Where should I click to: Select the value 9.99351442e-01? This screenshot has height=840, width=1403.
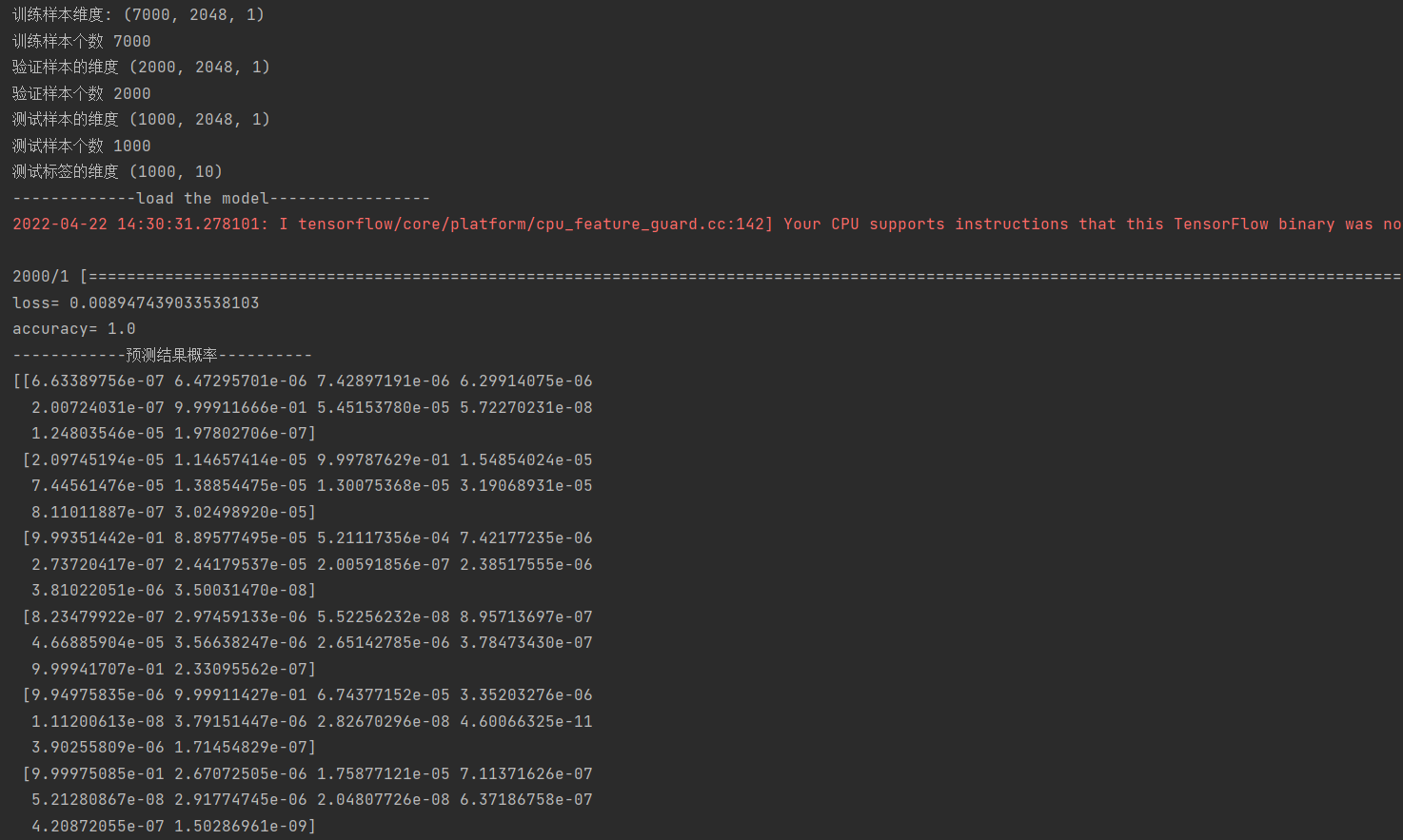[97, 538]
